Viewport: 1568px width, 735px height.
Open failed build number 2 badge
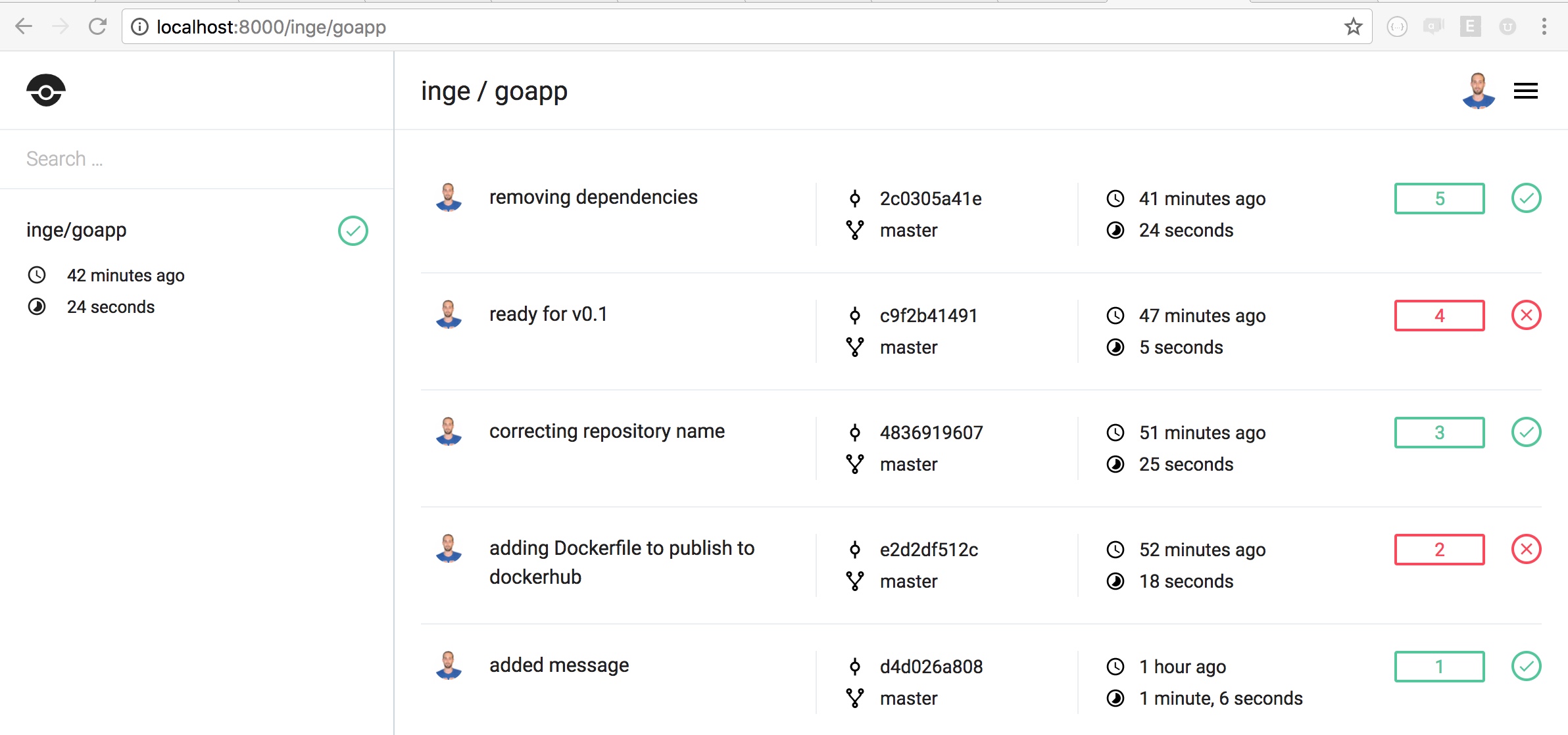pyautogui.click(x=1439, y=550)
